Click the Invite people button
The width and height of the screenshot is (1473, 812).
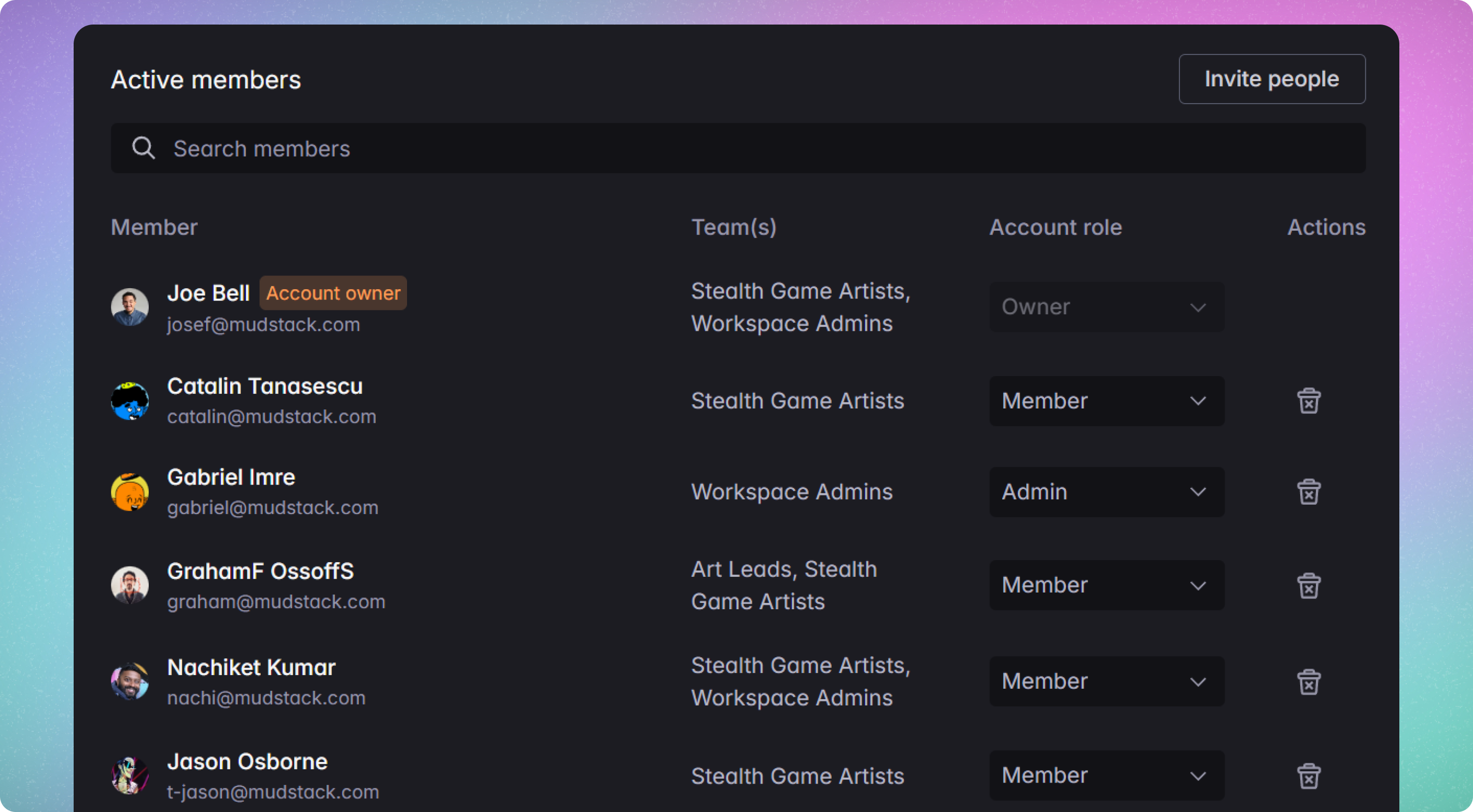(x=1272, y=79)
